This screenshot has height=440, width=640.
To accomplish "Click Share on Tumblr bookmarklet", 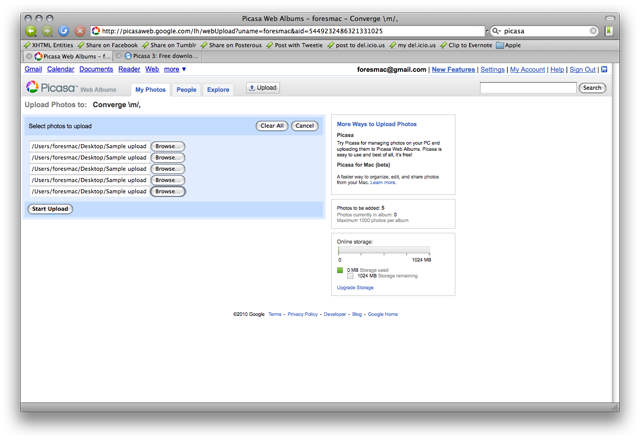I will 169,45.
